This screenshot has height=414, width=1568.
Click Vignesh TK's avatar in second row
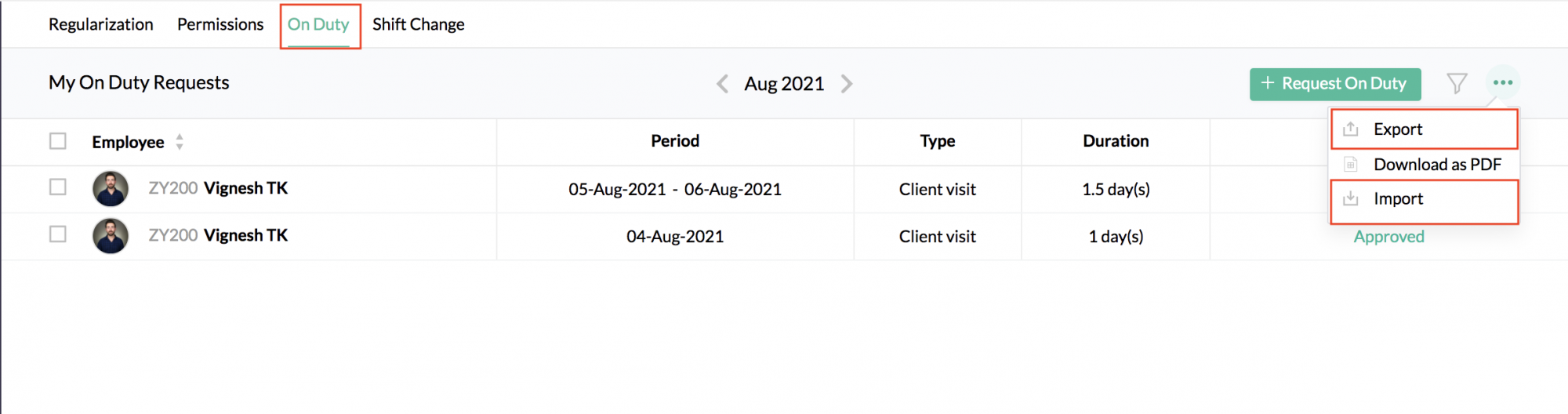[x=111, y=236]
